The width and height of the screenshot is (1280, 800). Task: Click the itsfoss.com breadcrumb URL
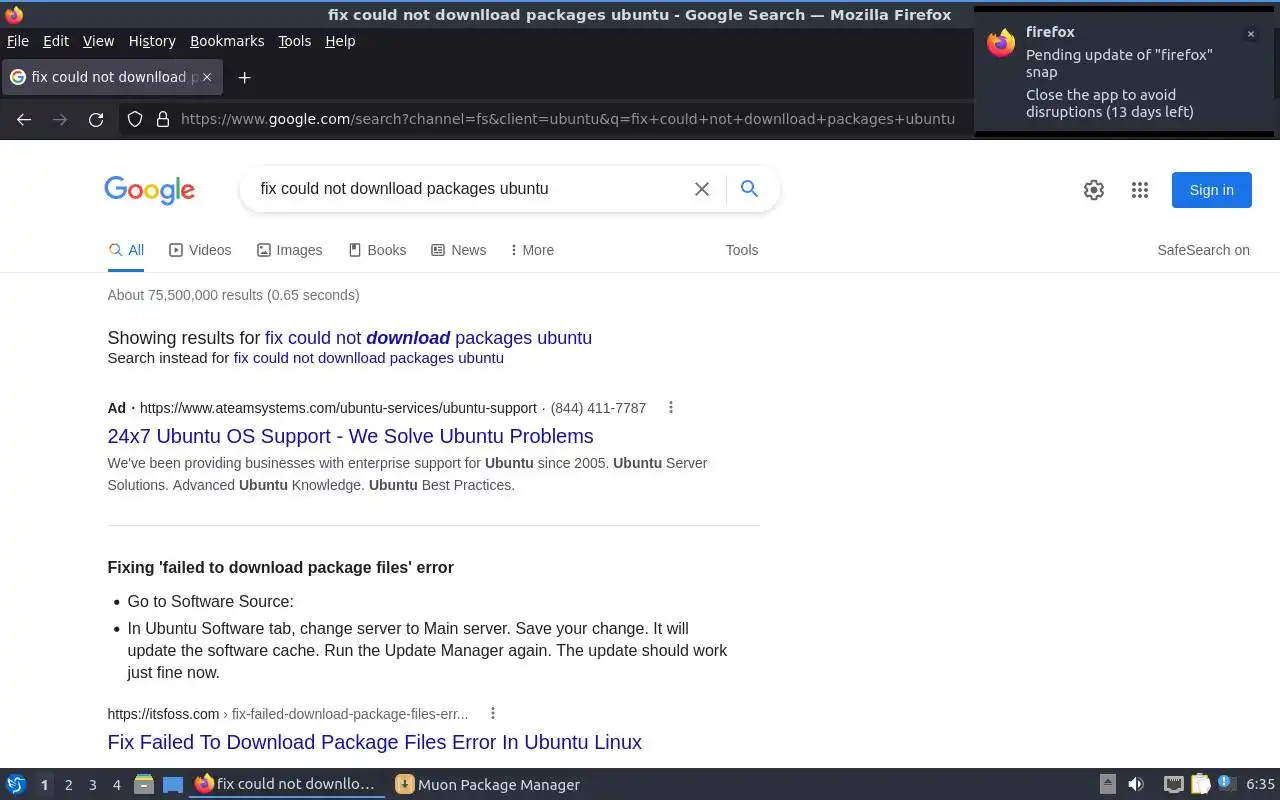tap(288, 714)
